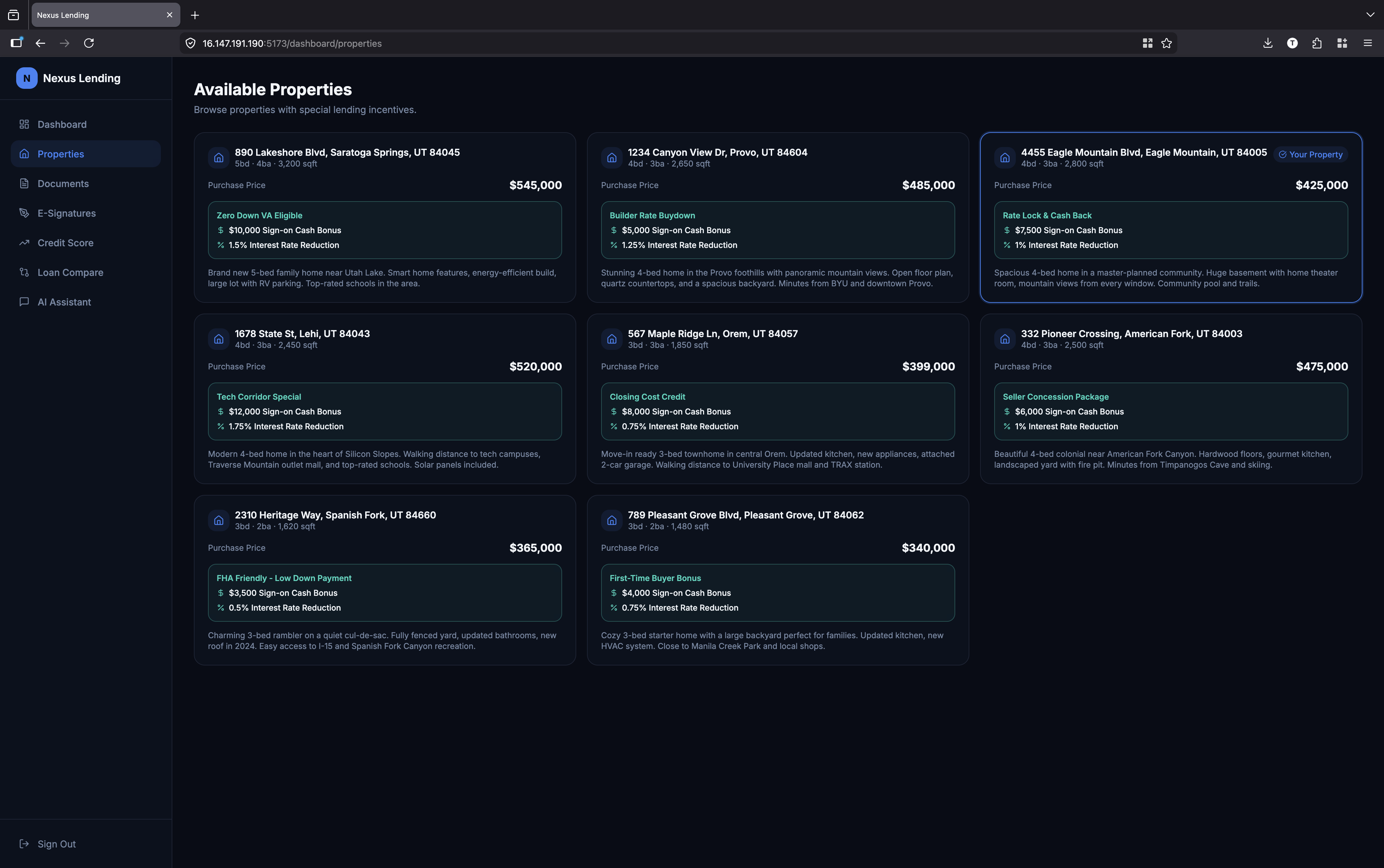Open the browser hamburger menu
Viewport: 1384px width, 868px height.
[1368, 43]
